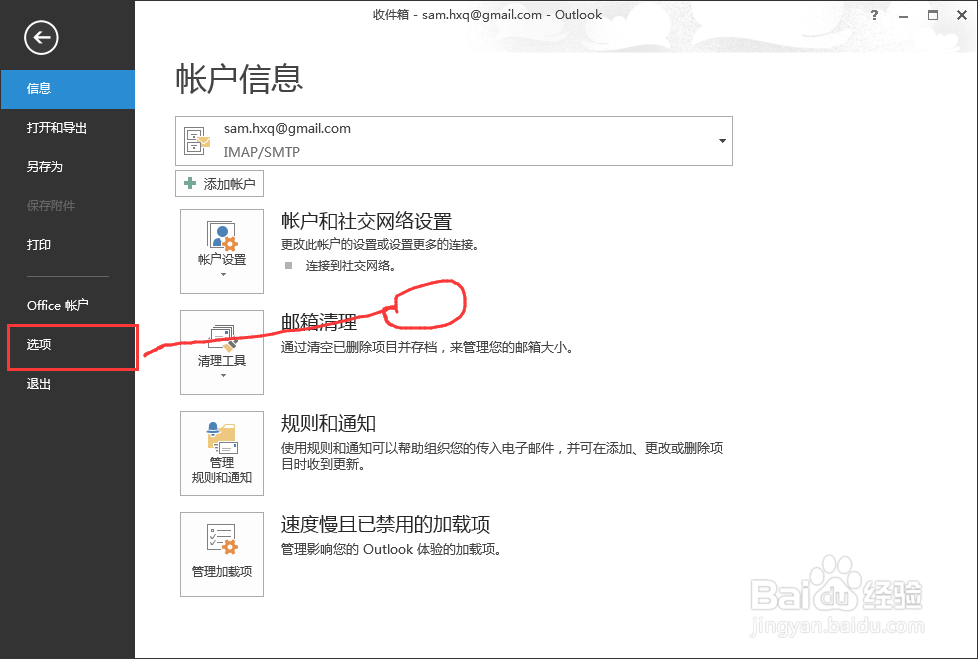Click 连接到社交网络 link
Viewport: 978px width, 659px height.
350,266
